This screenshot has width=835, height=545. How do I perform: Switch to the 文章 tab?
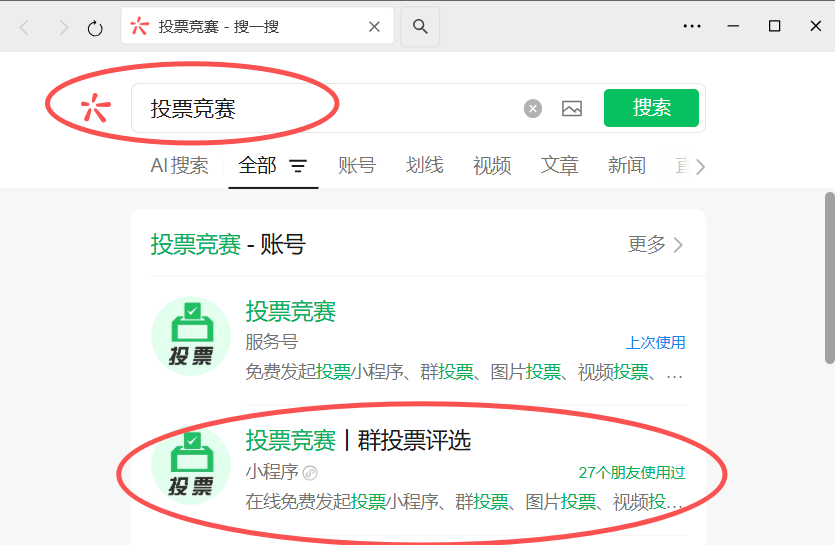point(559,166)
